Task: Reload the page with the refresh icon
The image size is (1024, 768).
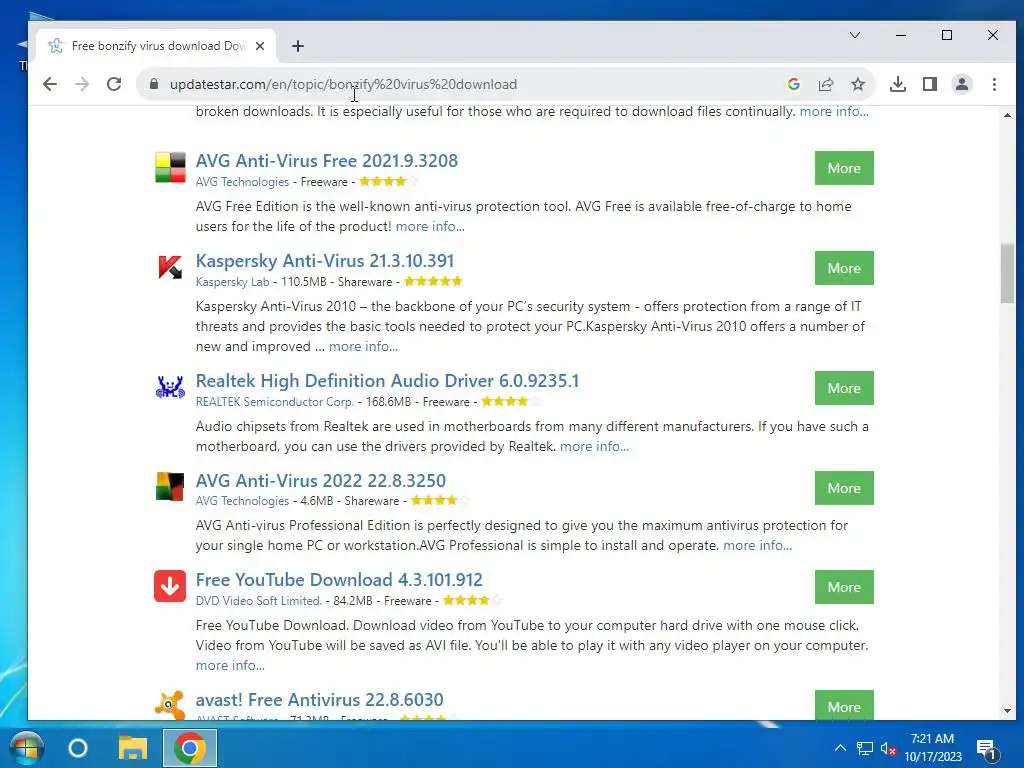Action: [114, 84]
